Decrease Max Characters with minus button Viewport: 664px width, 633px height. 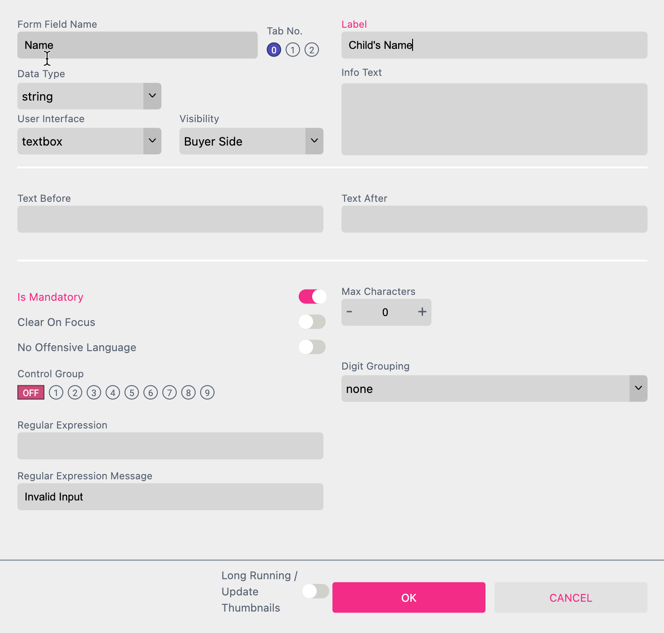coord(349,312)
